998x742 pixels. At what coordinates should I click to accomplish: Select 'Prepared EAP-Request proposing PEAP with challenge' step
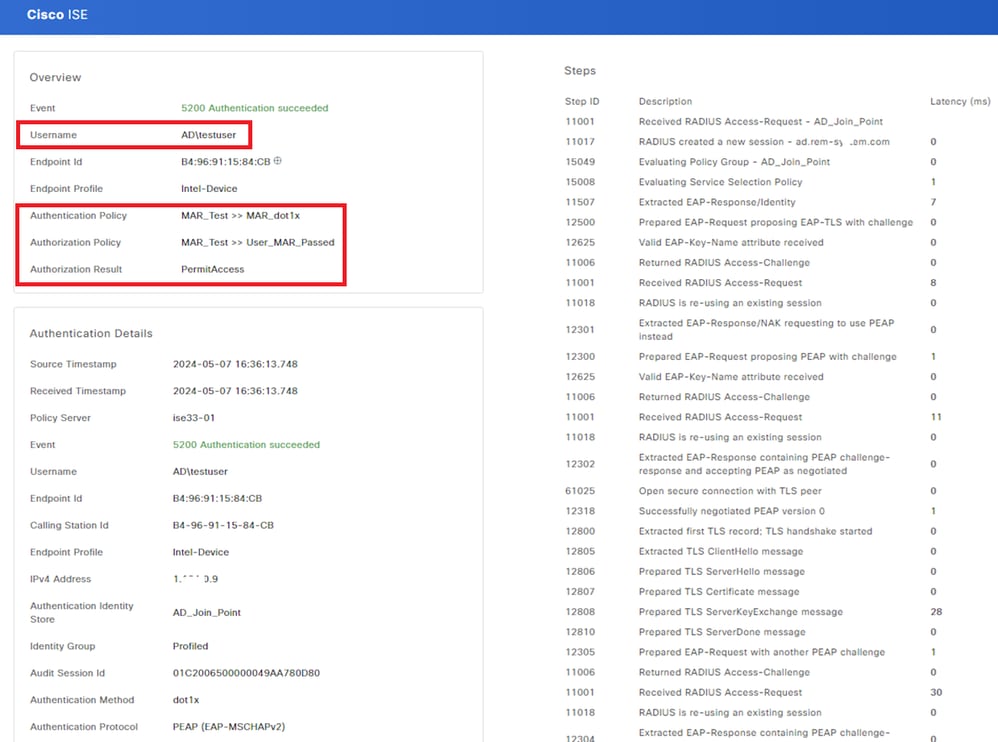768,357
